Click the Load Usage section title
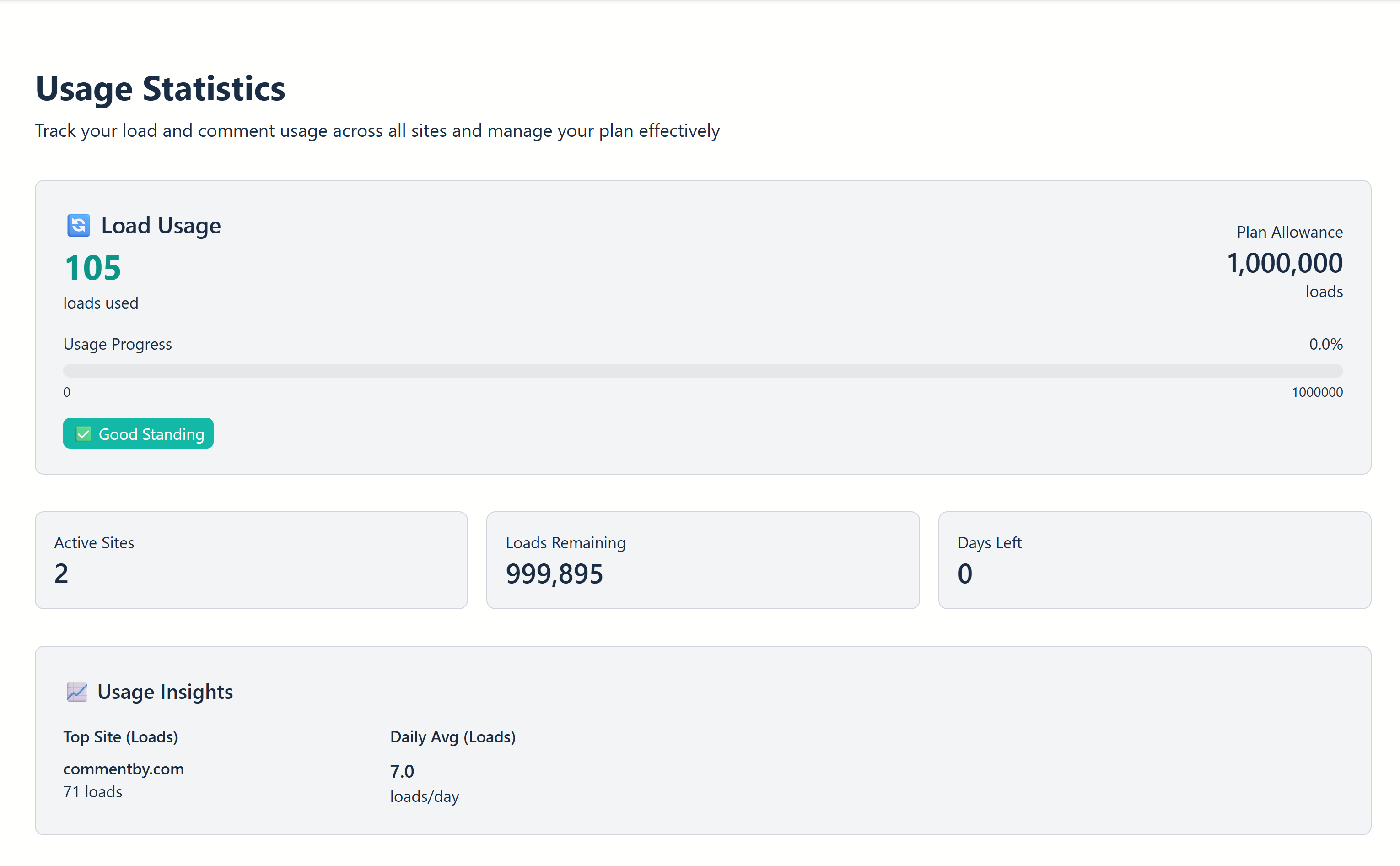Screen dimensions: 1400x866 [x=161, y=226]
